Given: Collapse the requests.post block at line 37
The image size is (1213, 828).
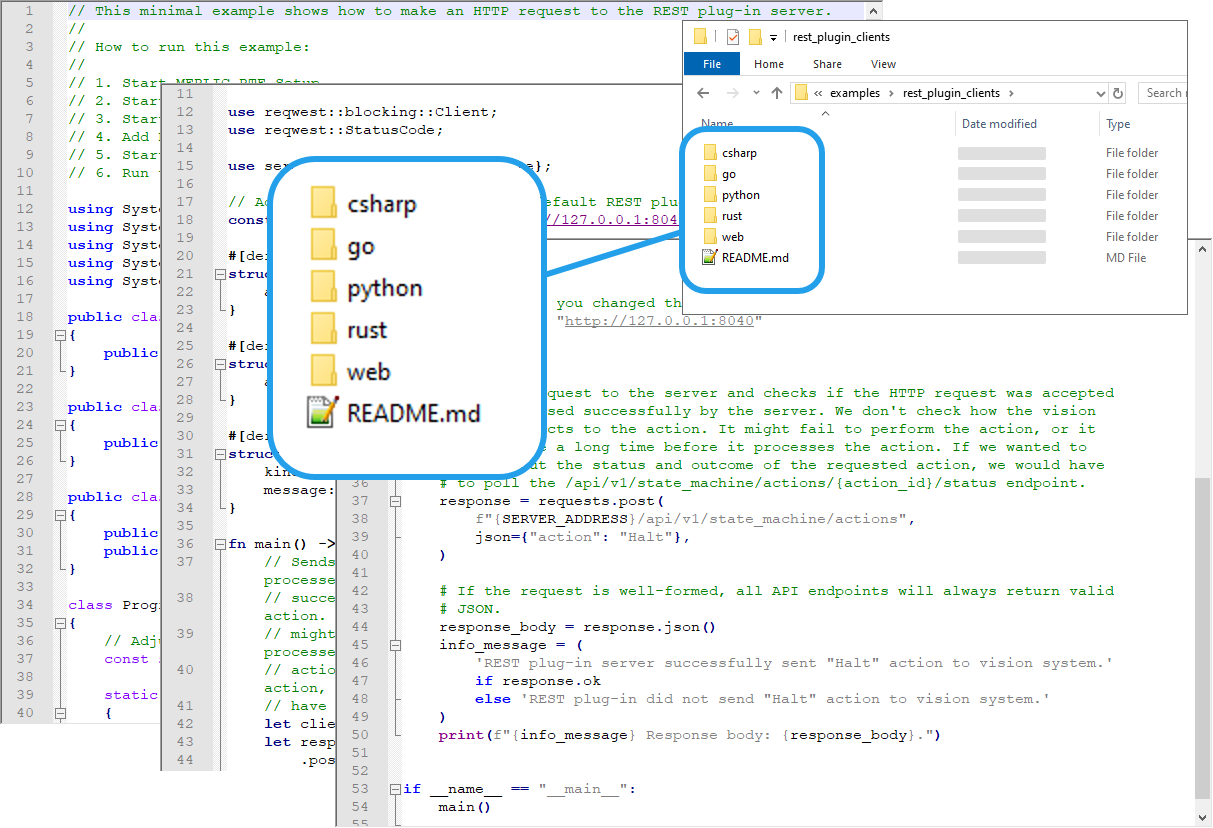Looking at the screenshot, I should point(395,501).
